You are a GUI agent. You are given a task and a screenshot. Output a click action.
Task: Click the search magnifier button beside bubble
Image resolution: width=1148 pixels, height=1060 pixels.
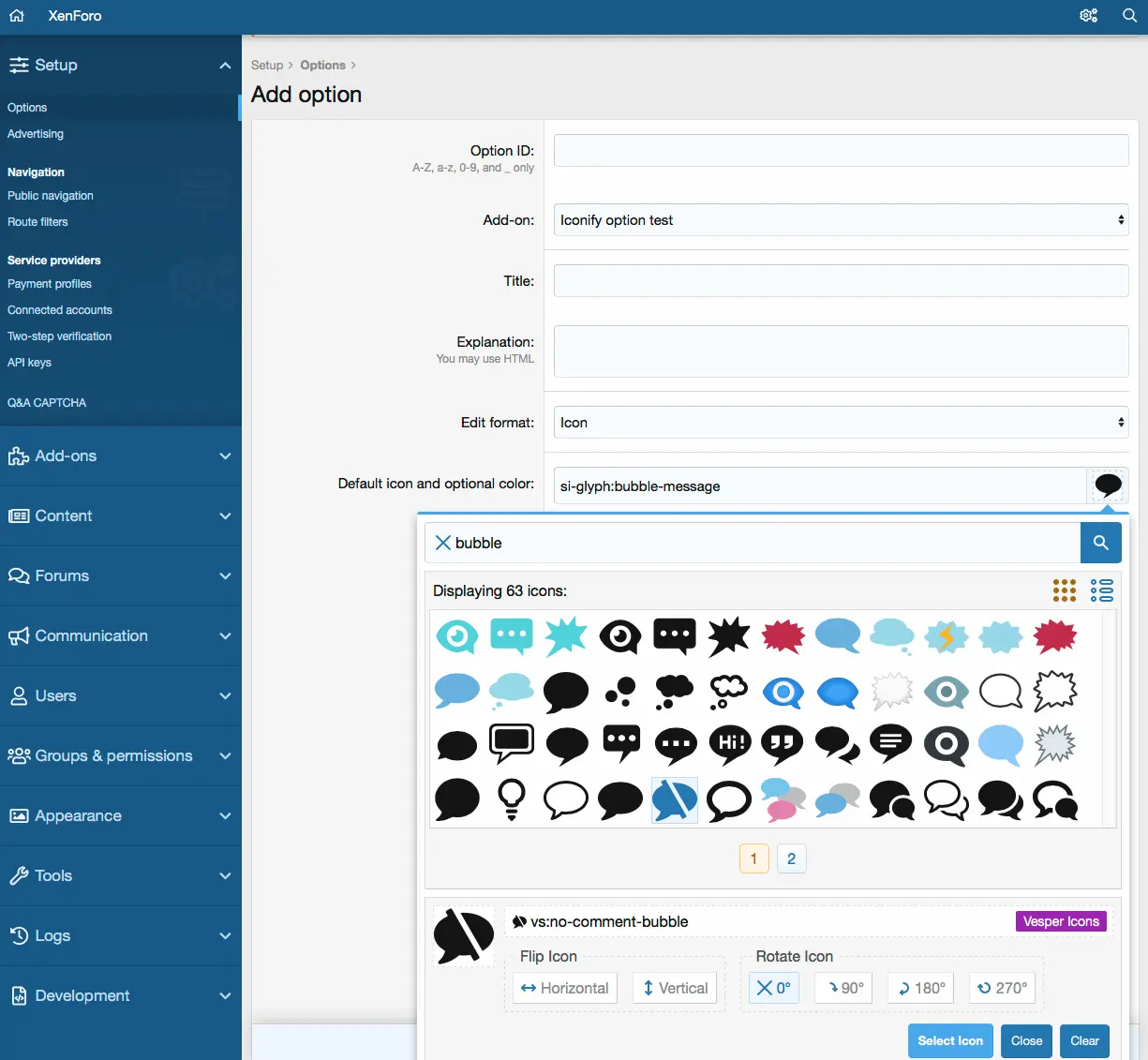[x=1100, y=543]
